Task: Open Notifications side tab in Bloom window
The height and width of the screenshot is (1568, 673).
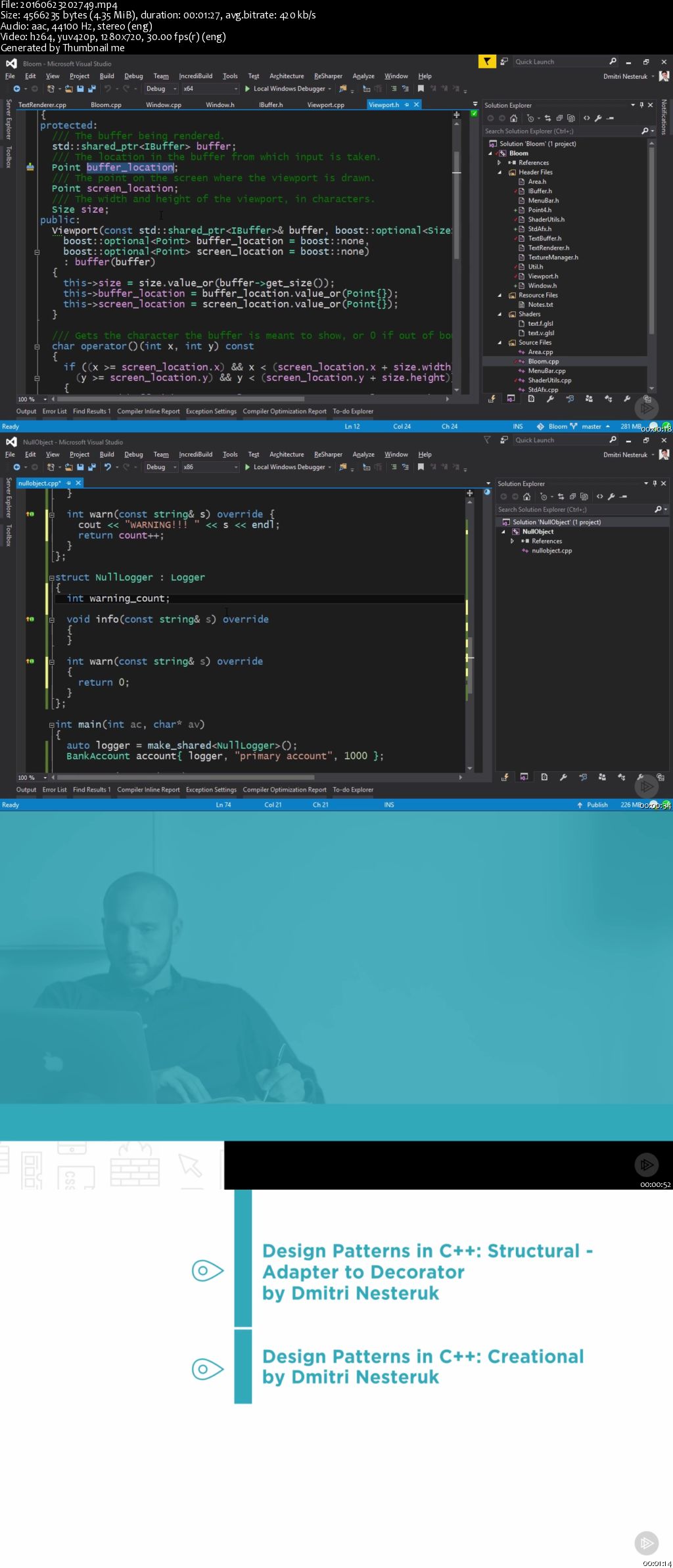Action: click(x=664, y=117)
